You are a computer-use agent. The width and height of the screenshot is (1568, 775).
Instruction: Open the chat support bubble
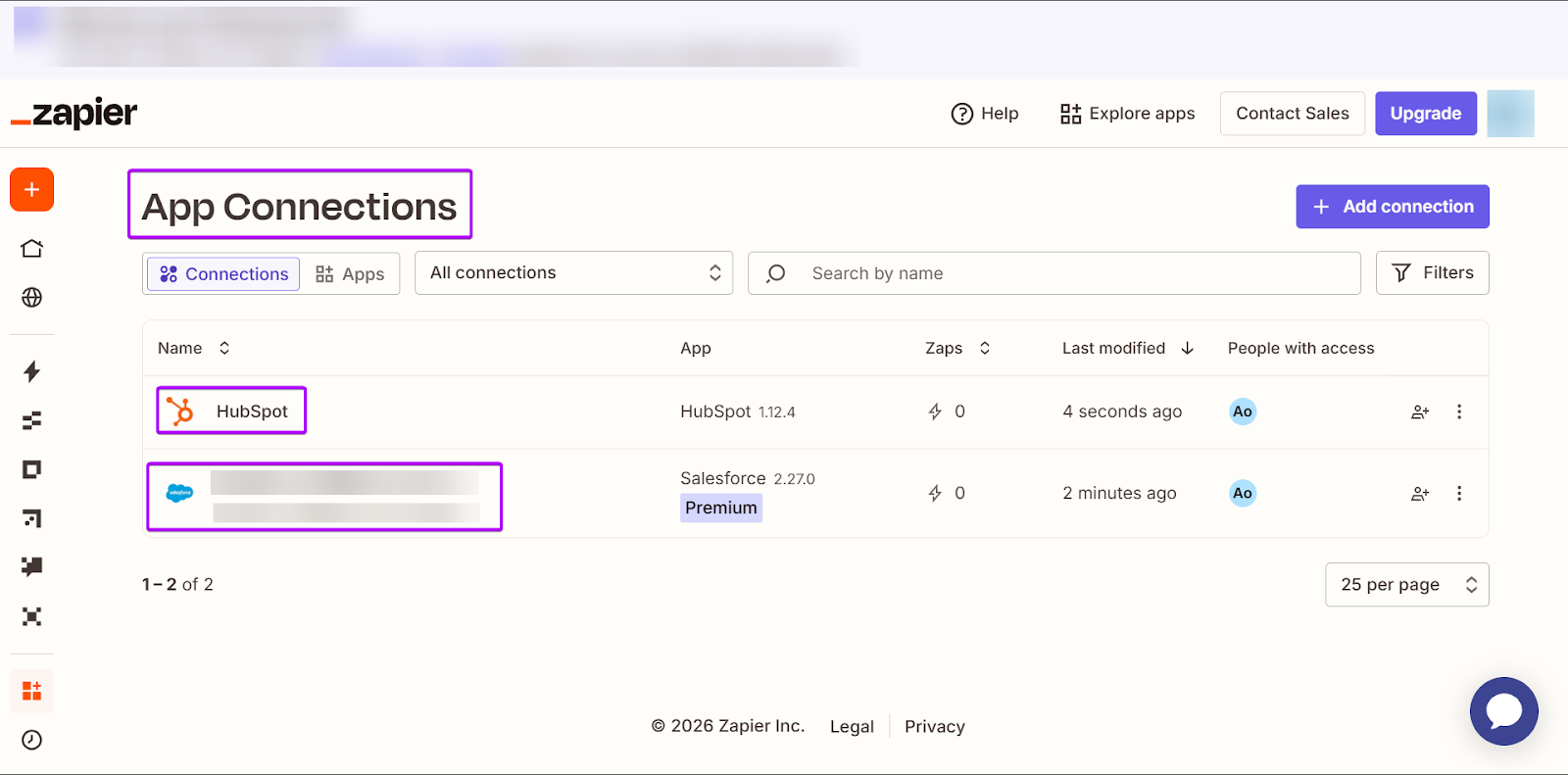pyautogui.click(x=1503, y=711)
